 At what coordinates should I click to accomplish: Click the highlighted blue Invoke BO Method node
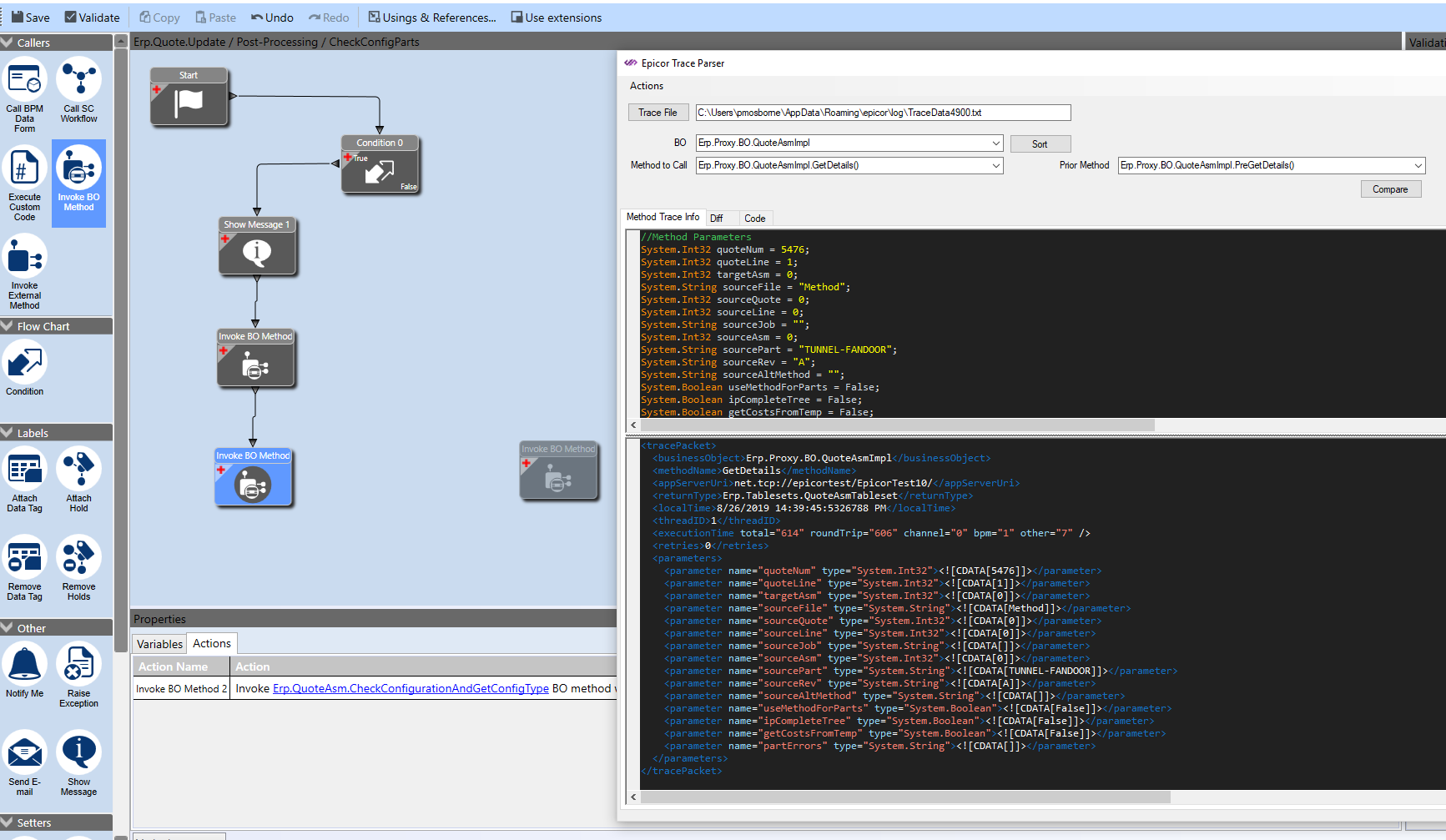tap(253, 477)
